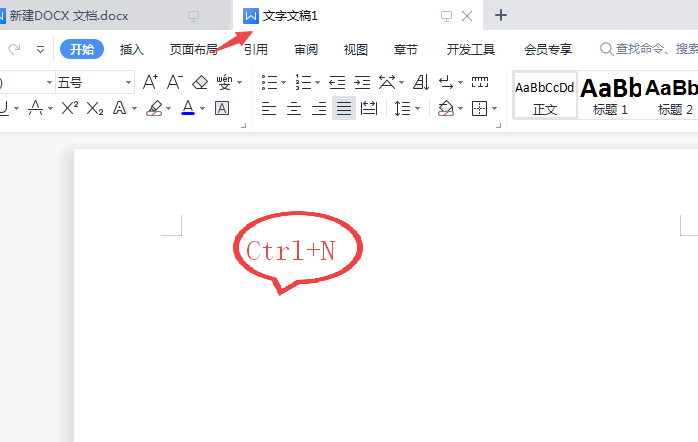Toggle superscript formatting
698x442 pixels.
(x=69, y=108)
